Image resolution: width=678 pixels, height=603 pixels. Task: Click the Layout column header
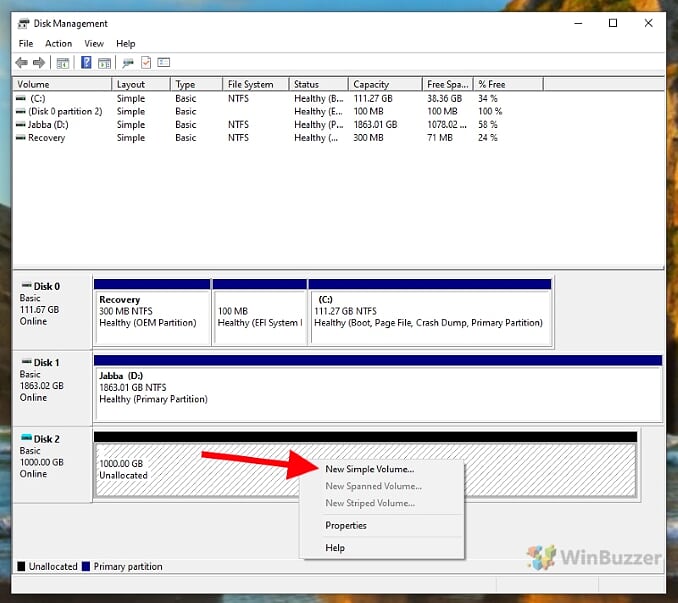pyautogui.click(x=141, y=84)
